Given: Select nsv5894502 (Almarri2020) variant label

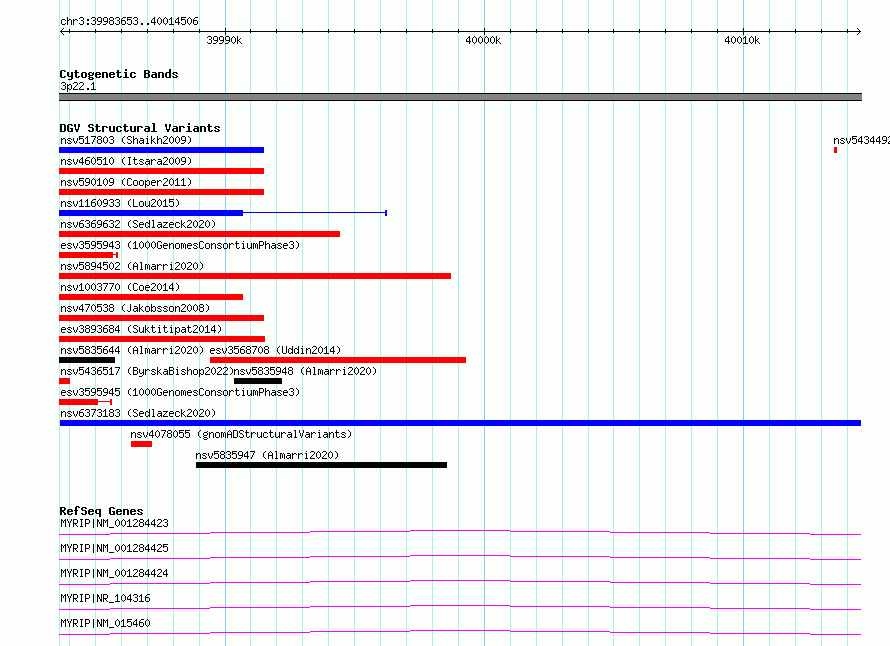Looking at the screenshot, I should click(132, 266).
